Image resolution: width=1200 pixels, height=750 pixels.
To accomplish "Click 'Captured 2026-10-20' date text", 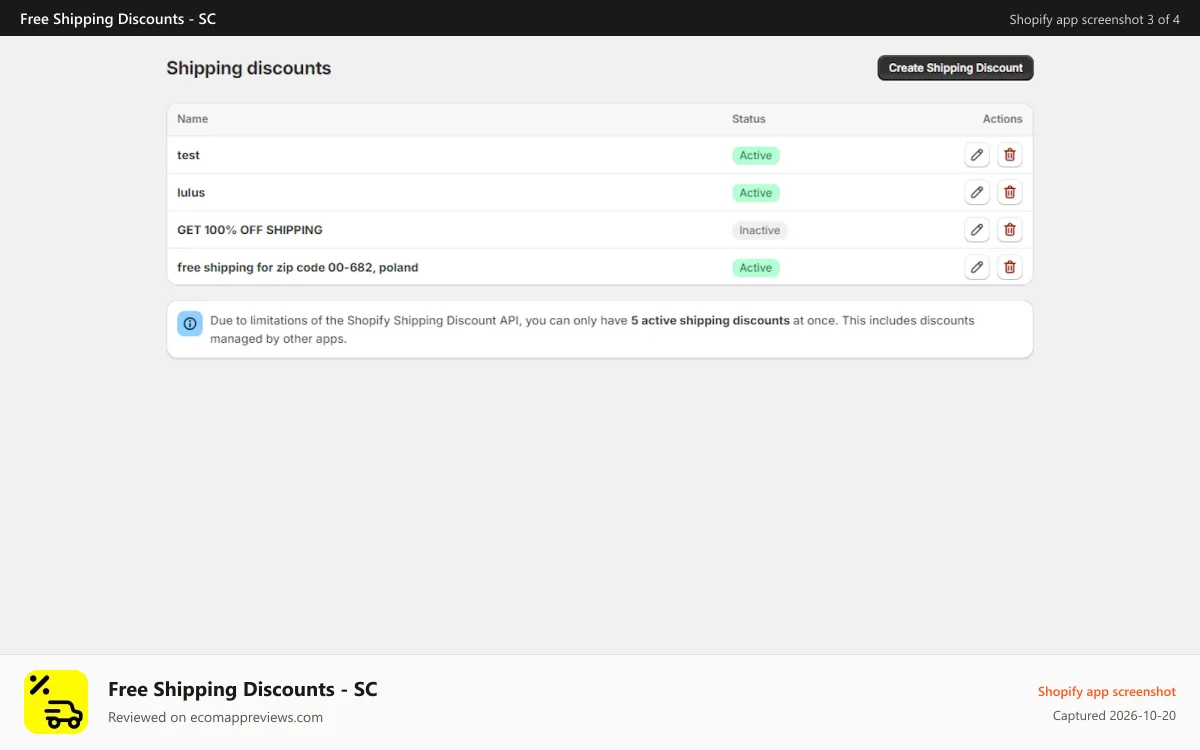I will click(1114, 716).
